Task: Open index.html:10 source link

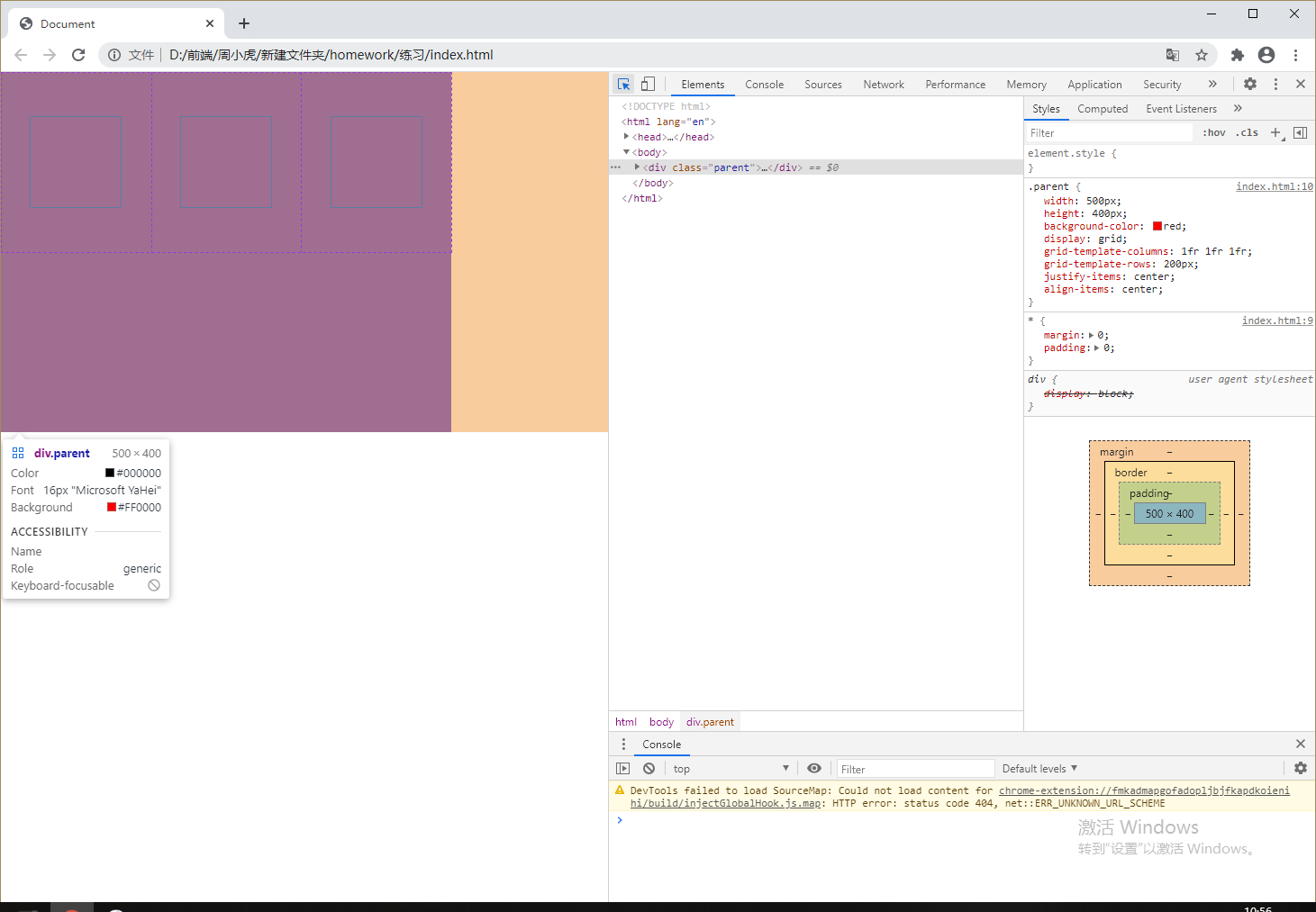Action: [x=1275, y=186]
